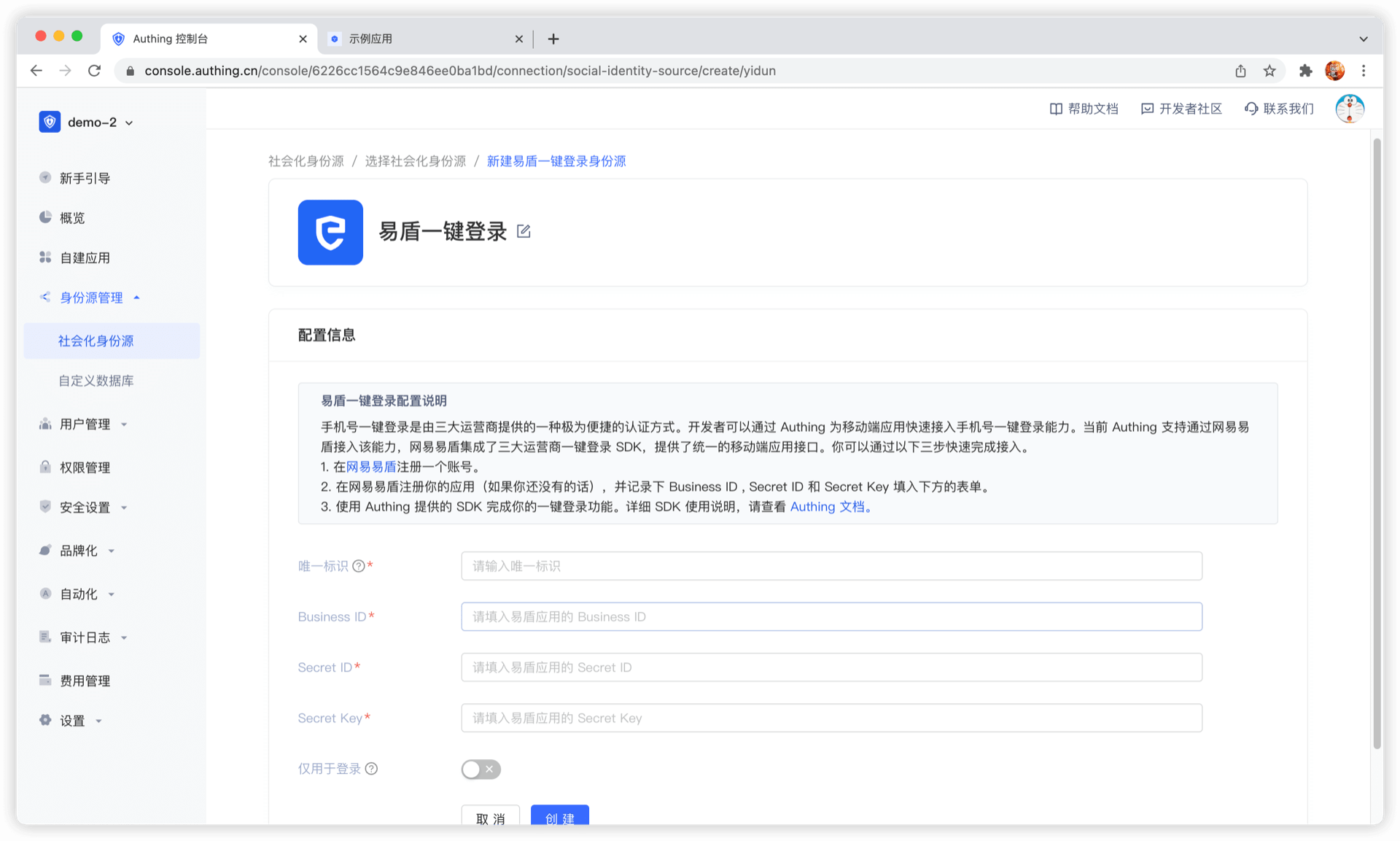Open 帮助文档 from the top bar
1400x841 pixels.
1084,109
